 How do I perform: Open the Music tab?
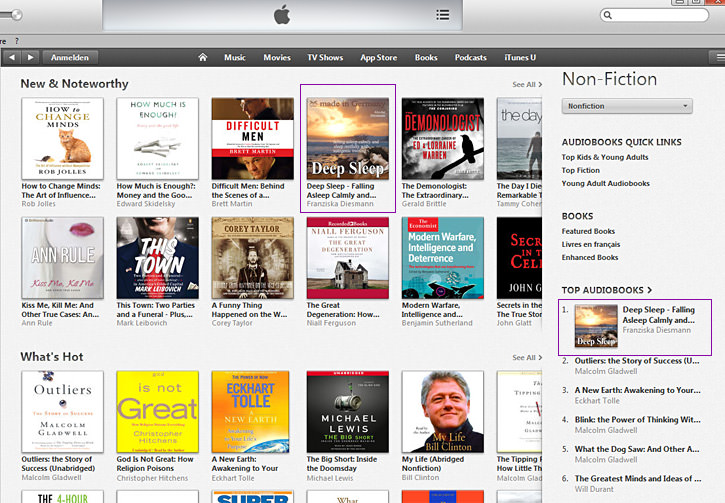(235, 57)
